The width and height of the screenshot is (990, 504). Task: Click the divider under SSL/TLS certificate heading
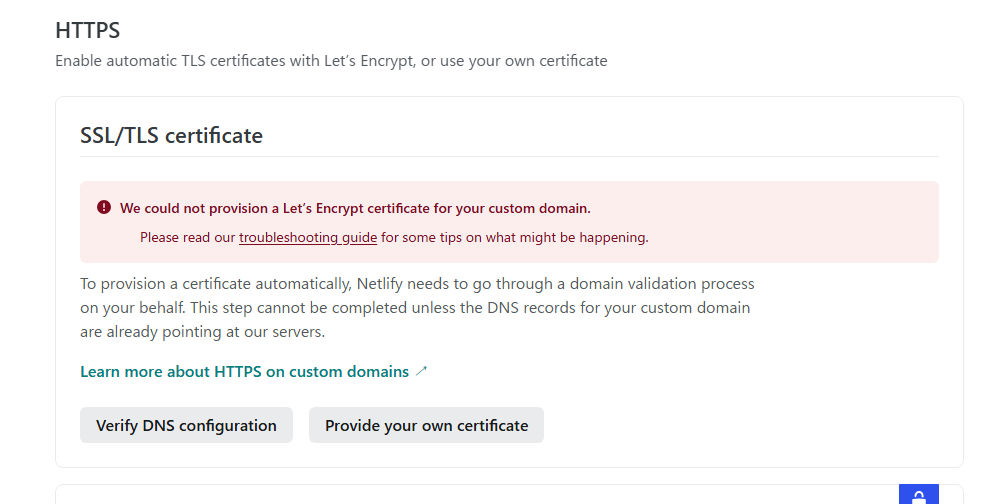coord(509,157)
